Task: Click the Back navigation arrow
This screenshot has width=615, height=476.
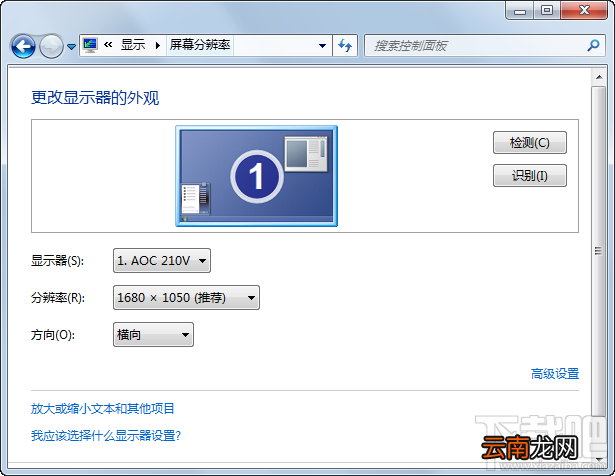Action: 23,46
